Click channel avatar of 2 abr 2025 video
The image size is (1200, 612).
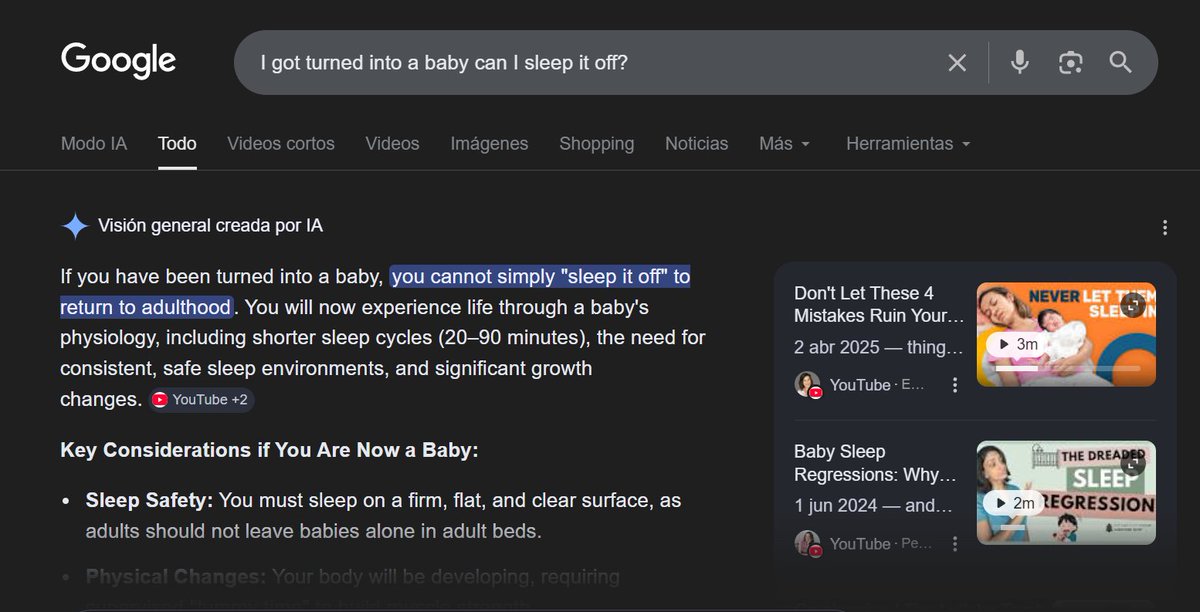tap(808, 385)
